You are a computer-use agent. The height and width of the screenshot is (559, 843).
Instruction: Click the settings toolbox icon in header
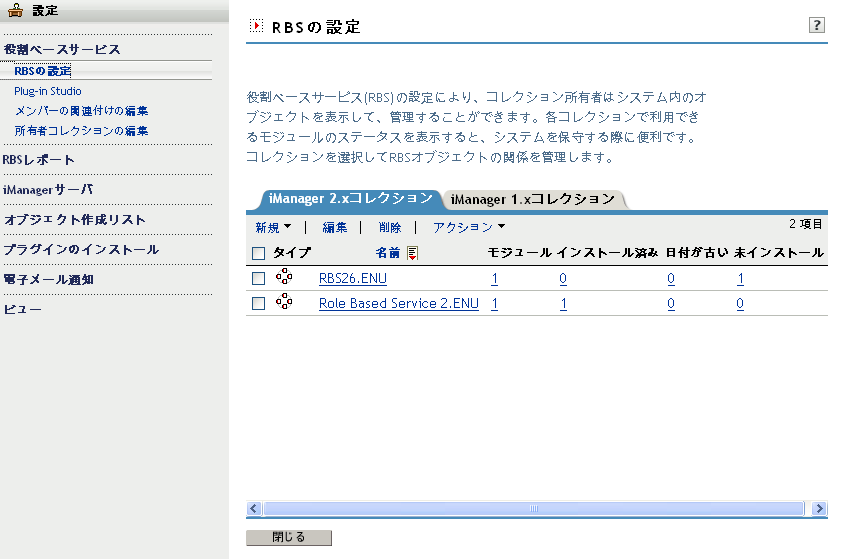coord(16,10)
